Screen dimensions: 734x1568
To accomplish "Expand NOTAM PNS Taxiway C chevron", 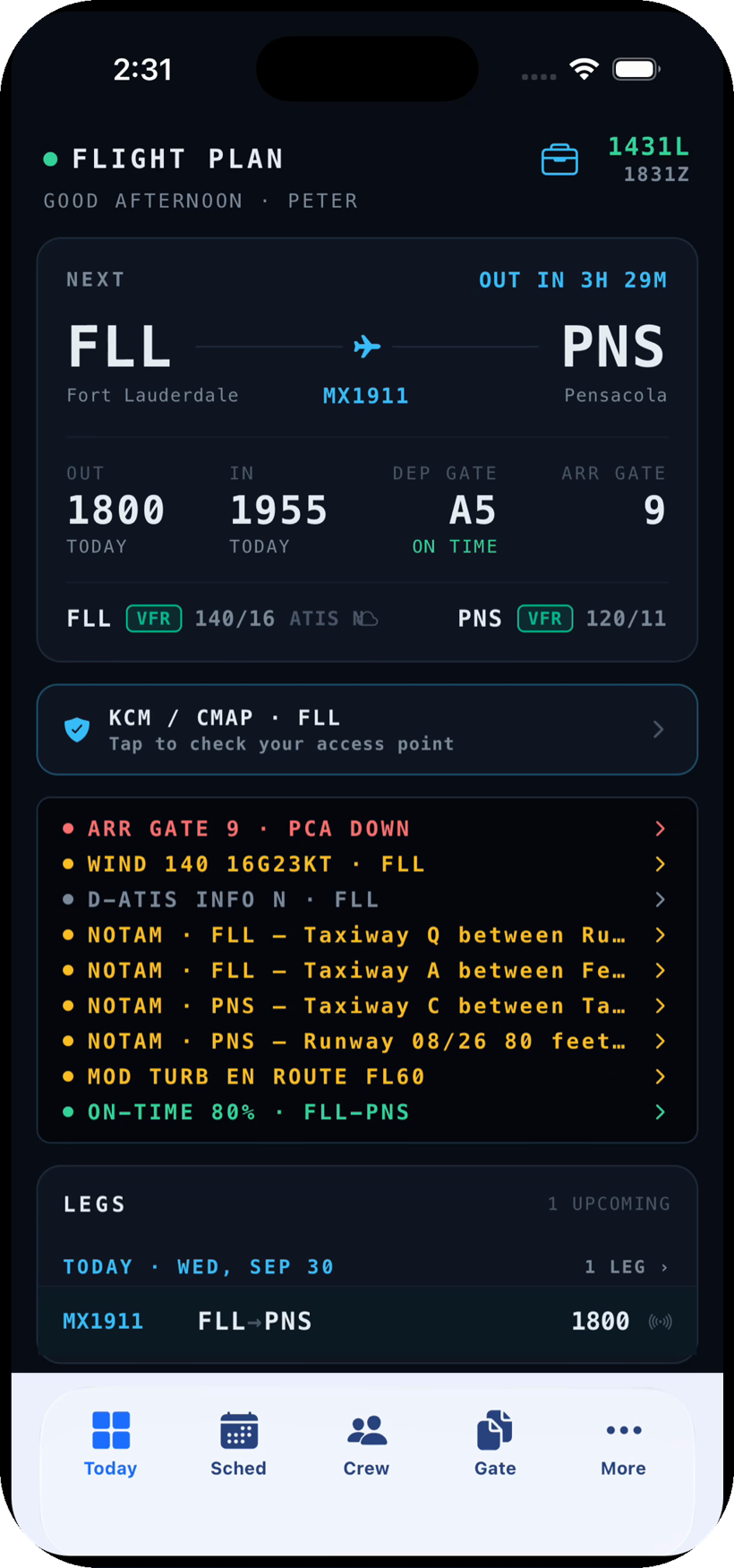I will 661,1006.
